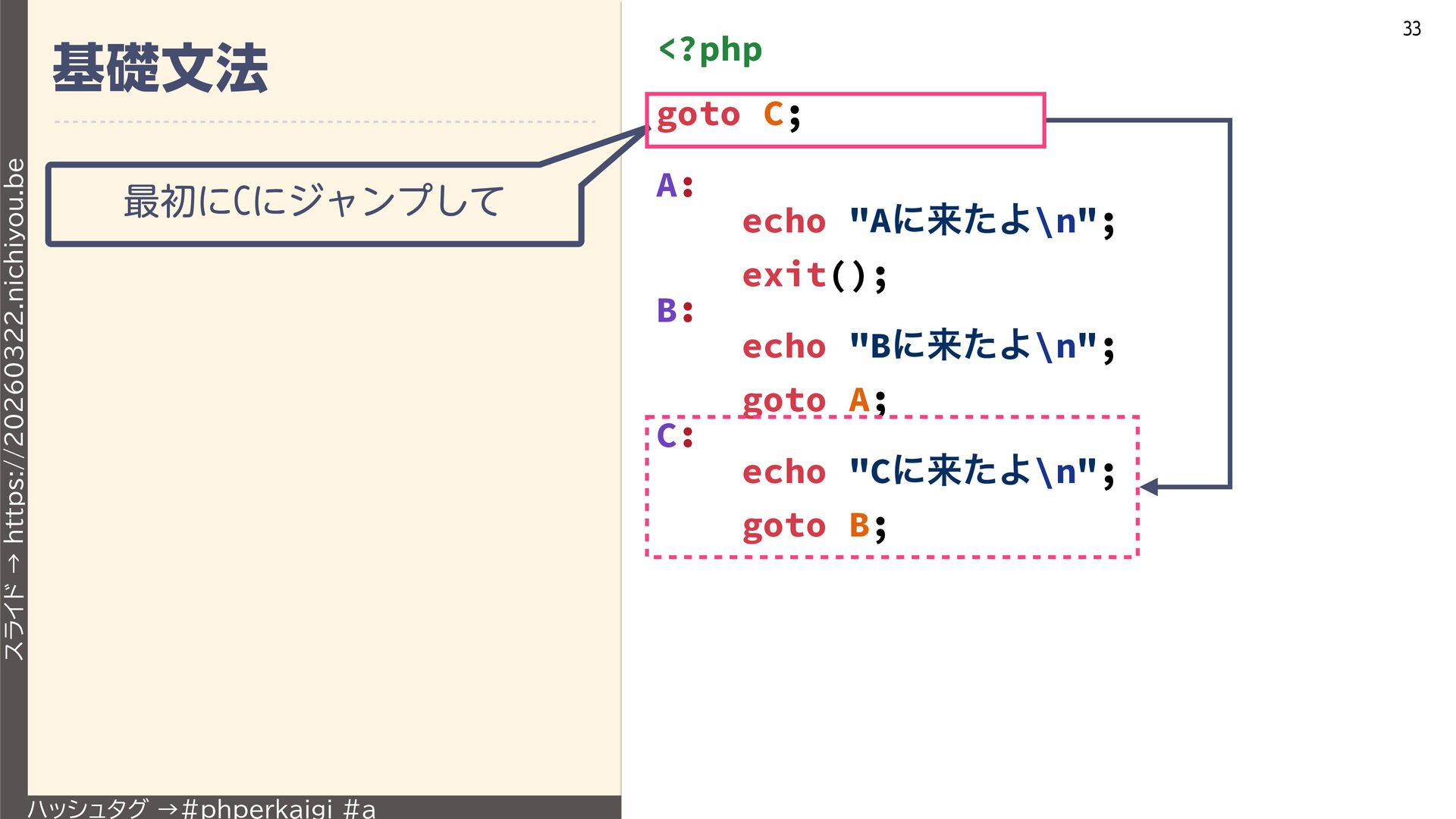
Task: Click the echo "Aに来たよ" line
Action: tap(927, 221)
